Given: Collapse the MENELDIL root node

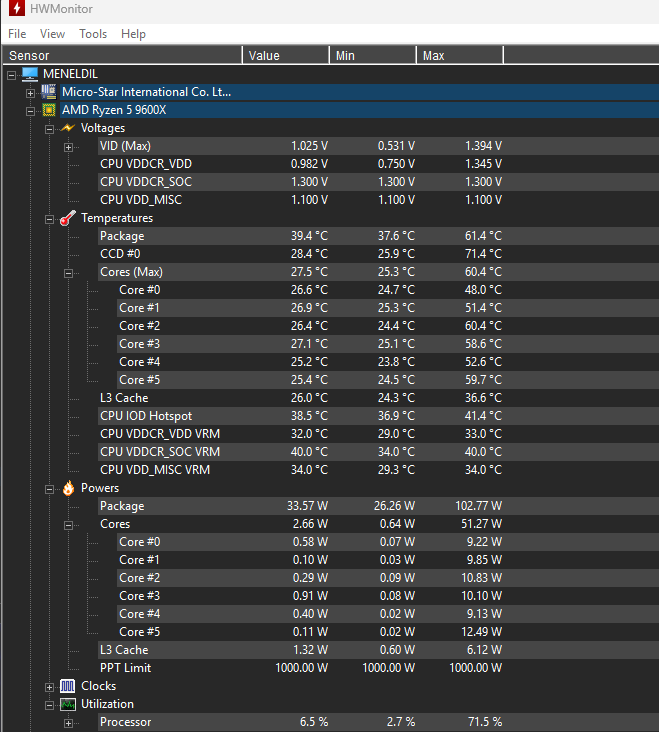Looking at the screenshot, I should point(11,75).
